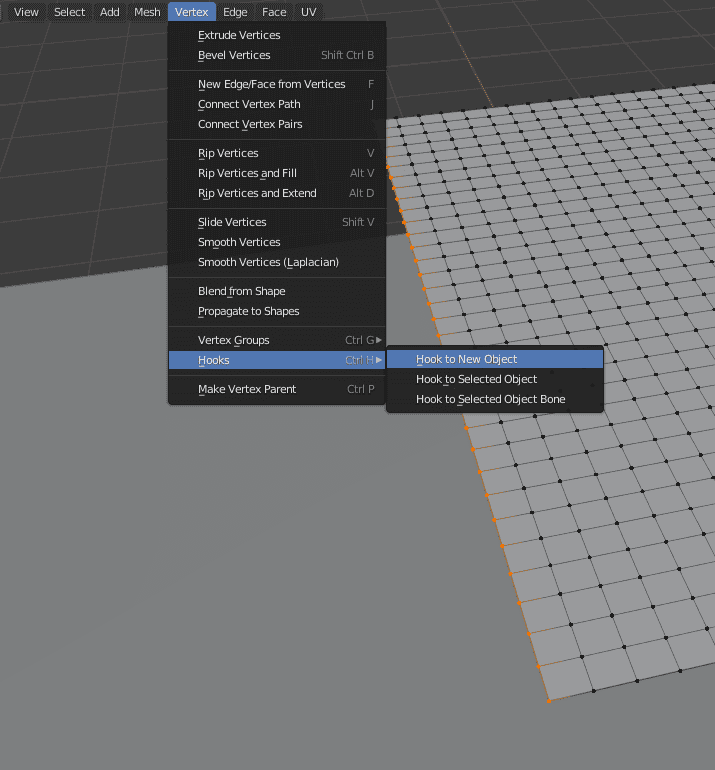Choose Slide Vertices

[232, 222]
